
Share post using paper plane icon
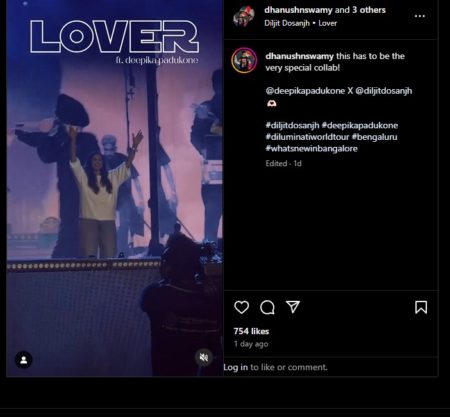click(x=293, y=307)
